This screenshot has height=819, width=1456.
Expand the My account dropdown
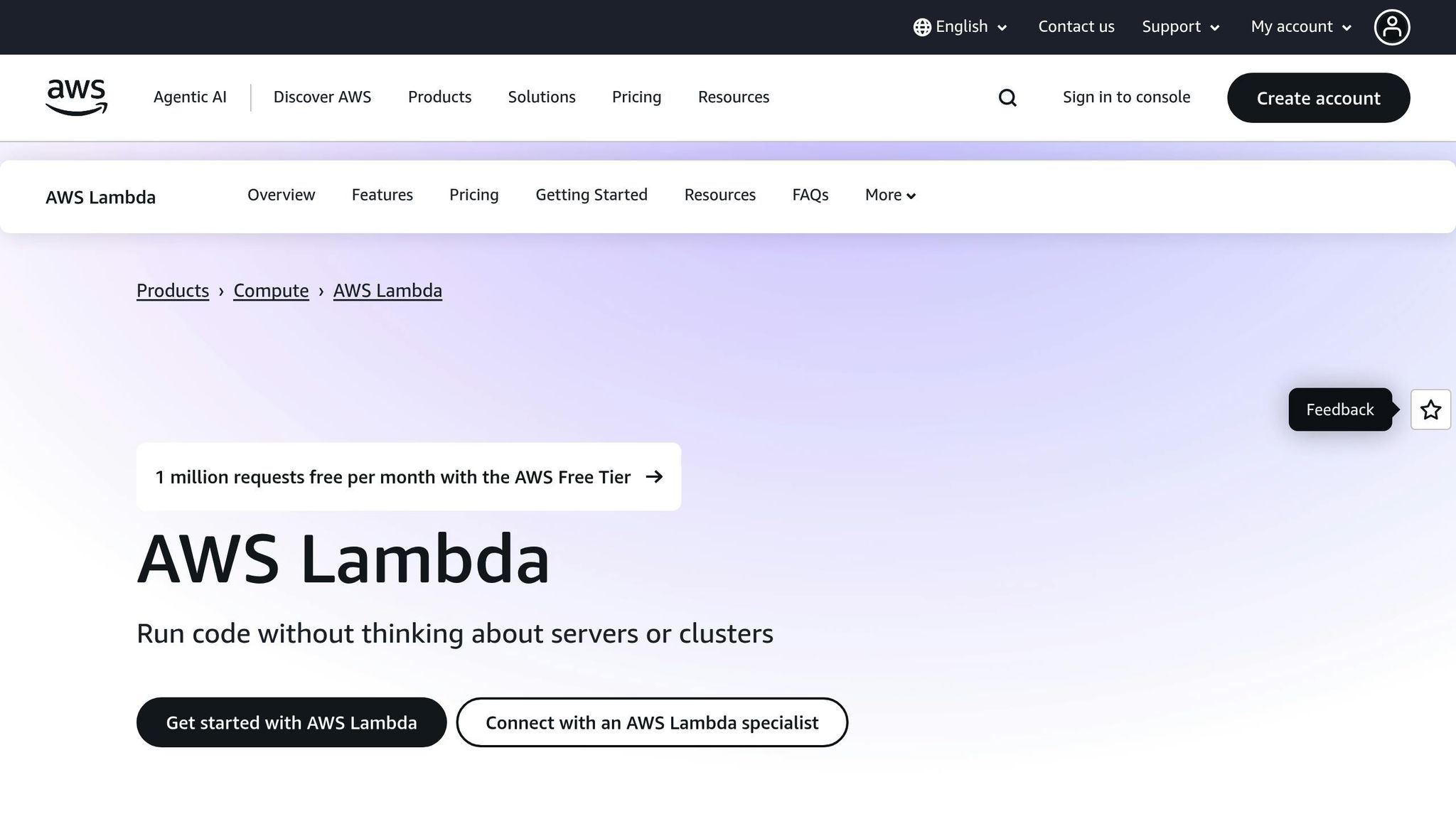click(1301, 27)
